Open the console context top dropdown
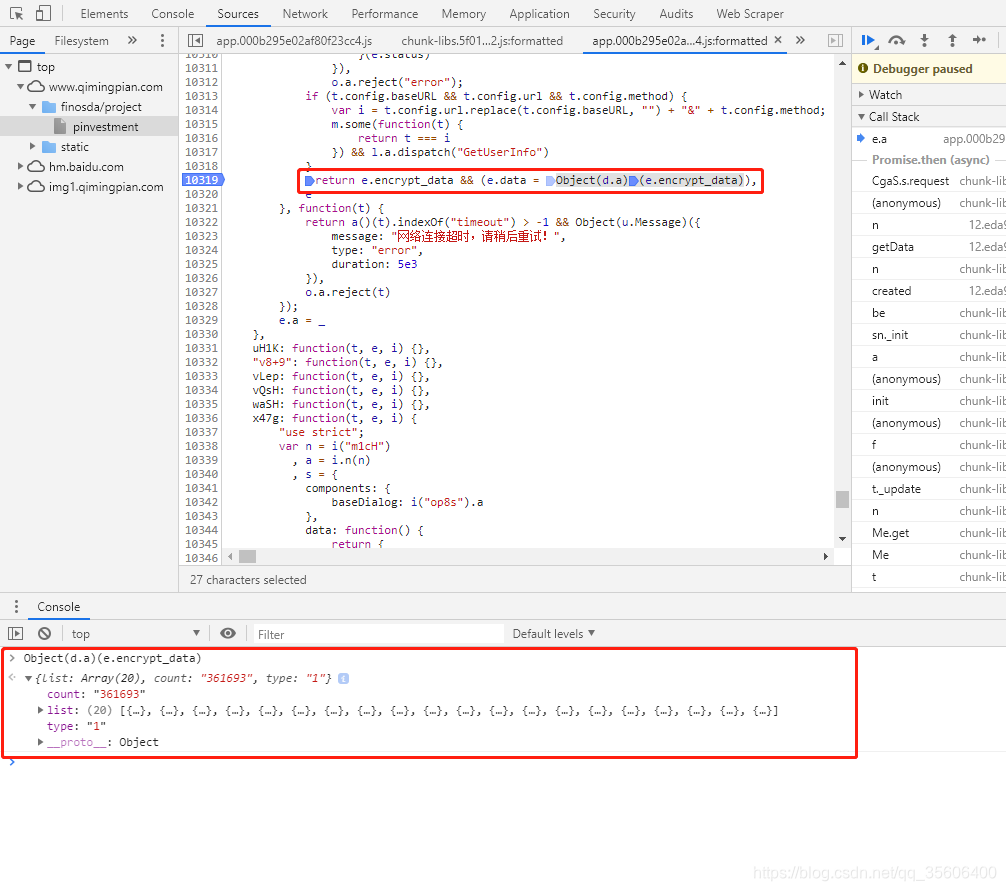The width and height of the screenshot is (1006, 891). click(135, 634)
